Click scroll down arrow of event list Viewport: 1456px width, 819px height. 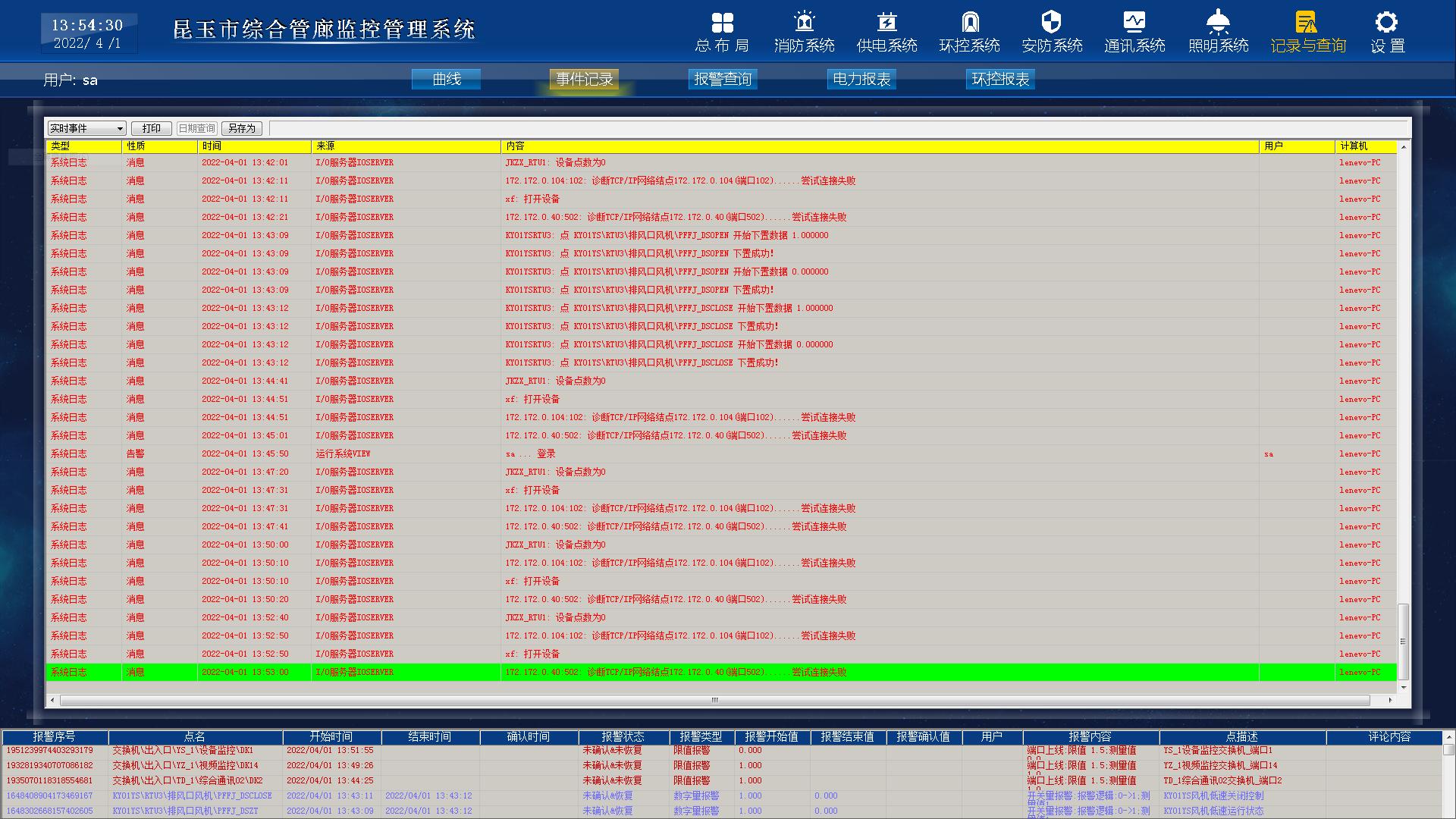[1404, 687]
